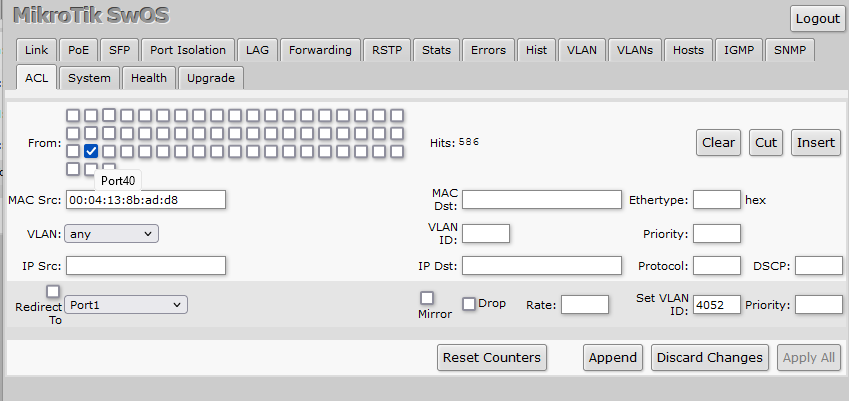This screenshot has width=849, height=401.
Task: Go to the Port Isolation tab
Action: 188,50
